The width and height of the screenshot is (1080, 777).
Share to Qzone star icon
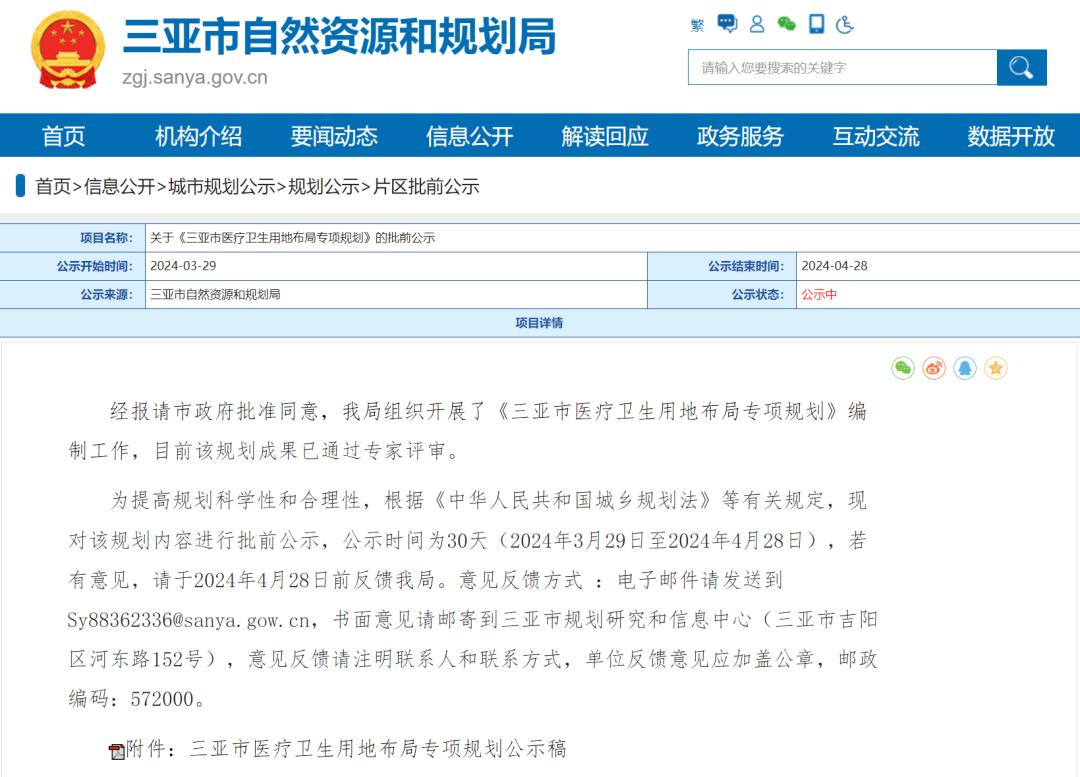[x=995, y=369]
